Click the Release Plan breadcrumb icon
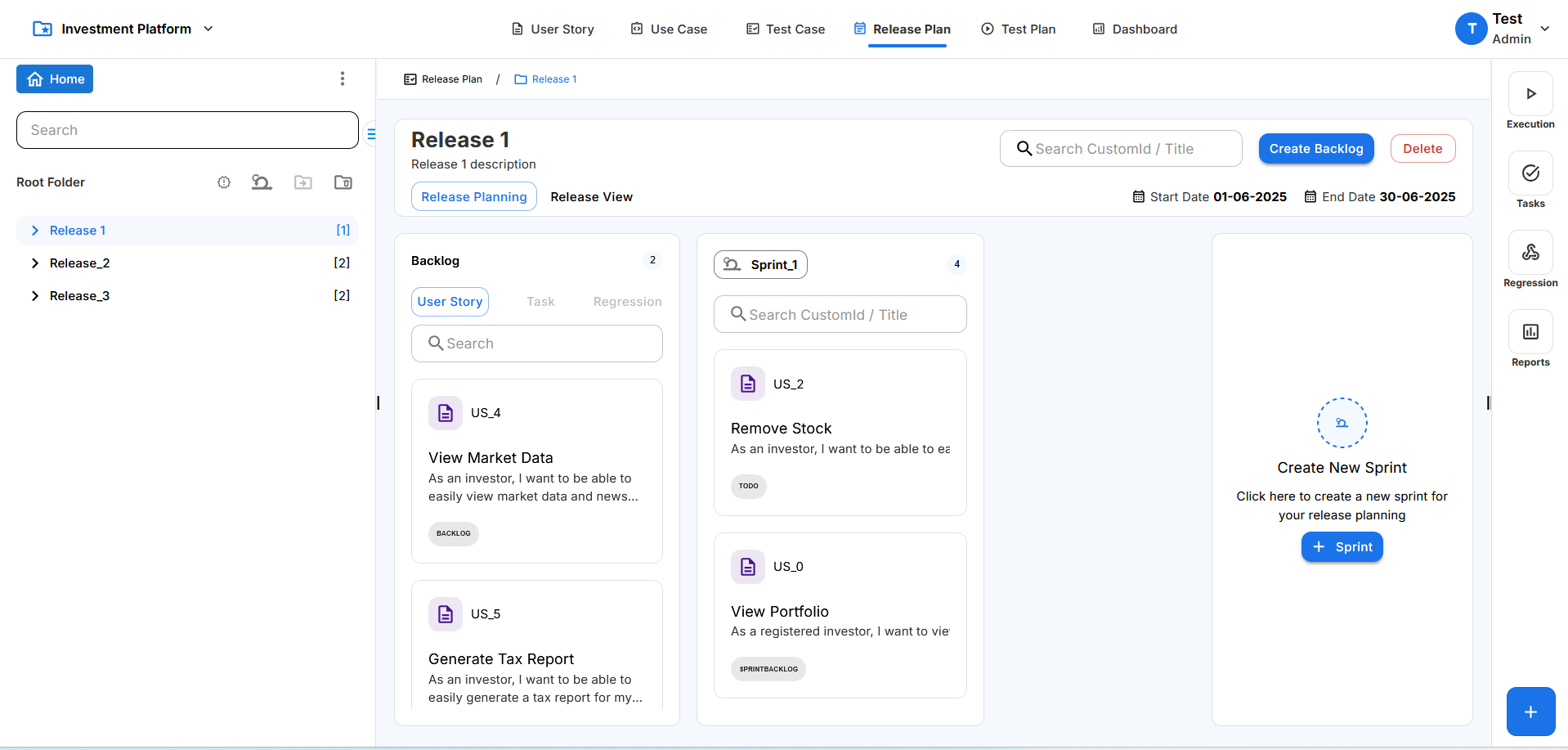Viewport: 1568px width, 750px height. [x=410, y=79]
